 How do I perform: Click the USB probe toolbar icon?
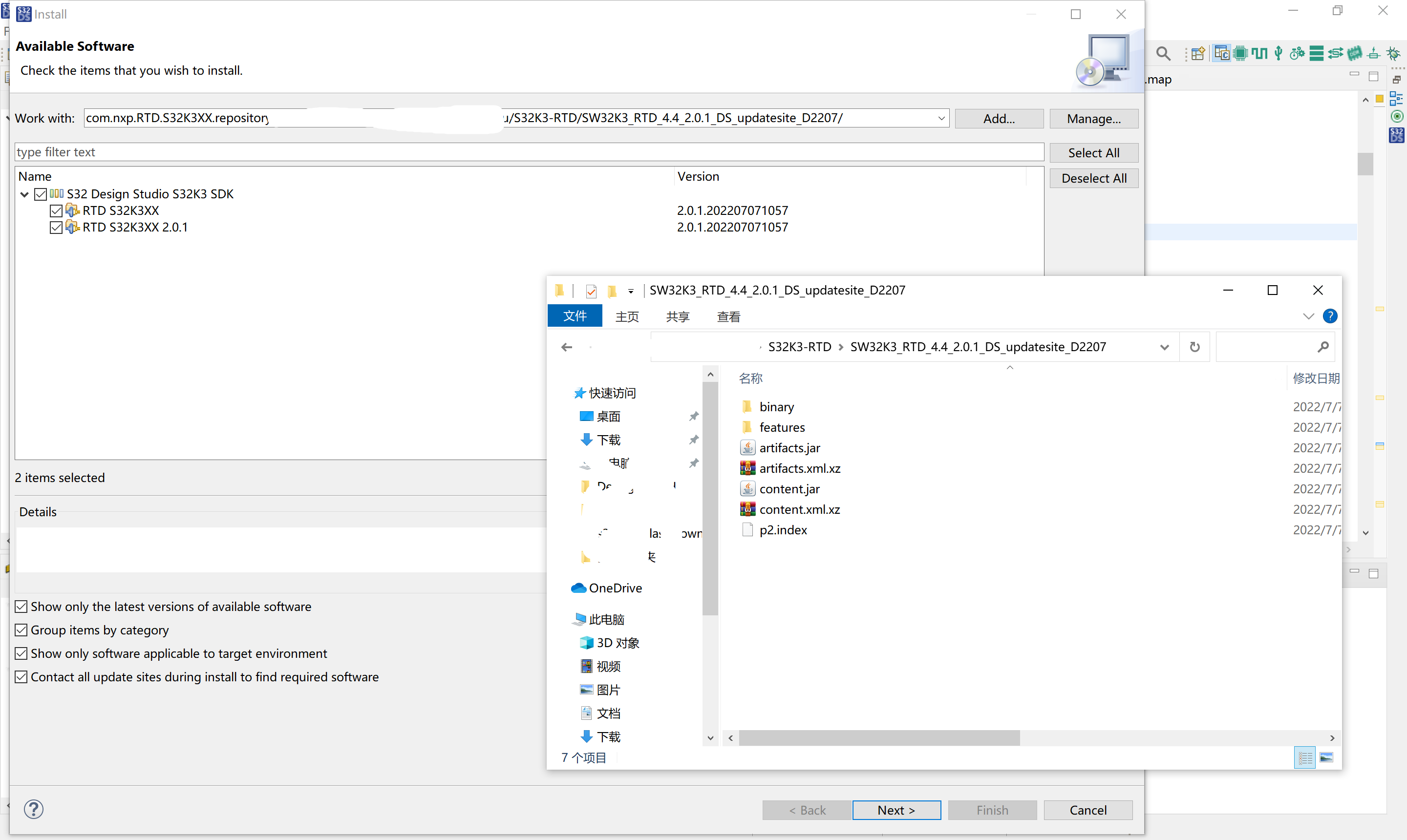[x=1278, y=53]
